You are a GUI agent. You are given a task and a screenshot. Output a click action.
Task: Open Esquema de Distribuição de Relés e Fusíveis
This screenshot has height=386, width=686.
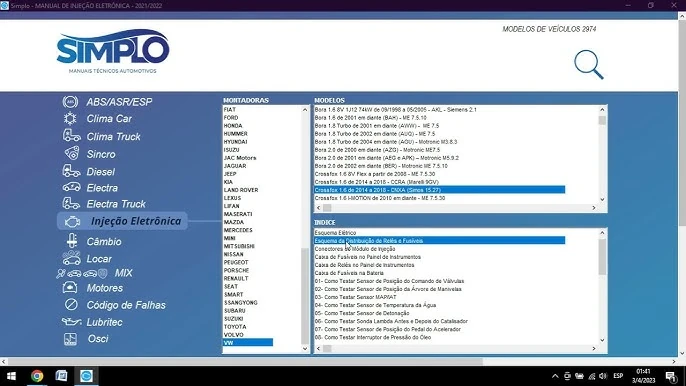pos(439,241)
